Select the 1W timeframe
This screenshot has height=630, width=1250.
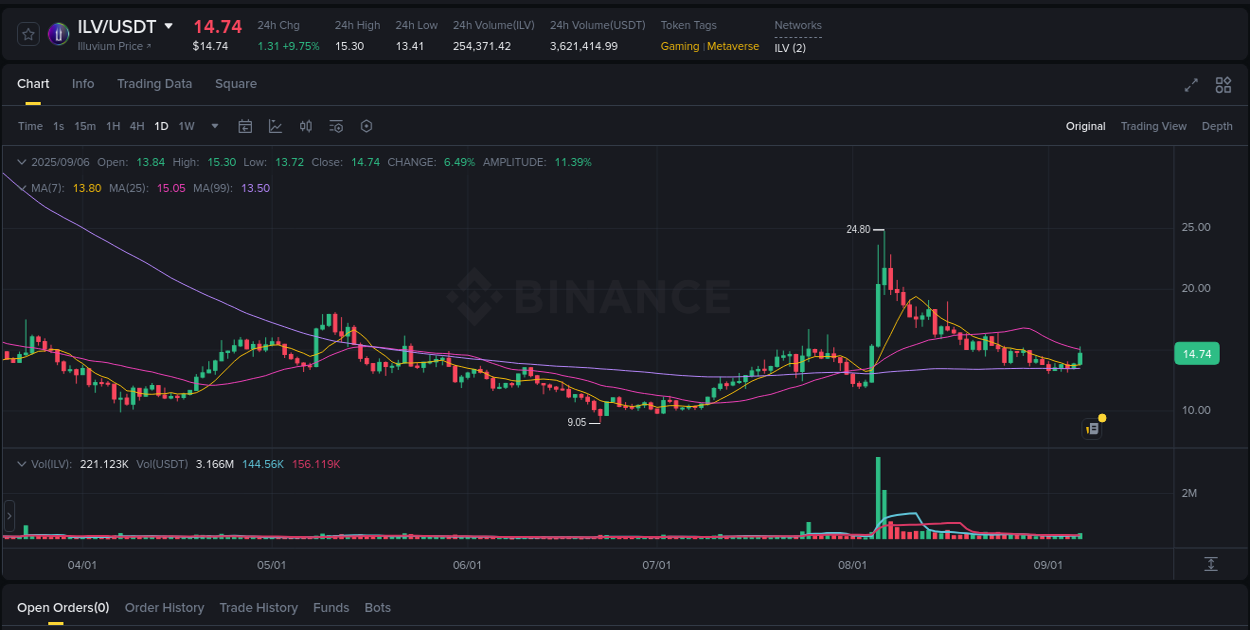point(186,126)
